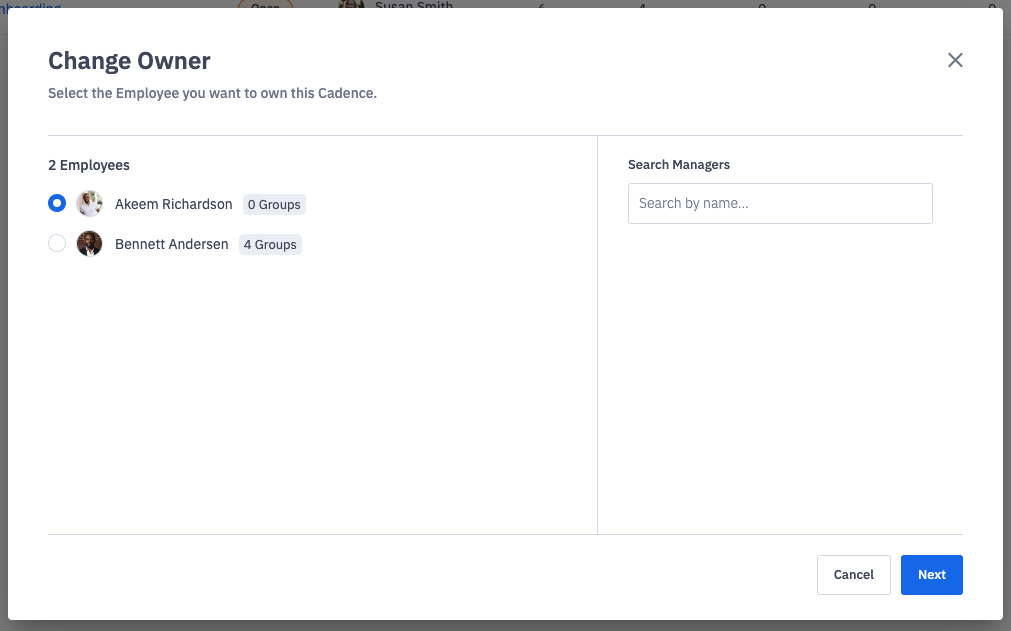Viewport: 1011px width, 631px height.
Task: Click inside the 'Search by name...' field
Action: click(x=780, y=203)
